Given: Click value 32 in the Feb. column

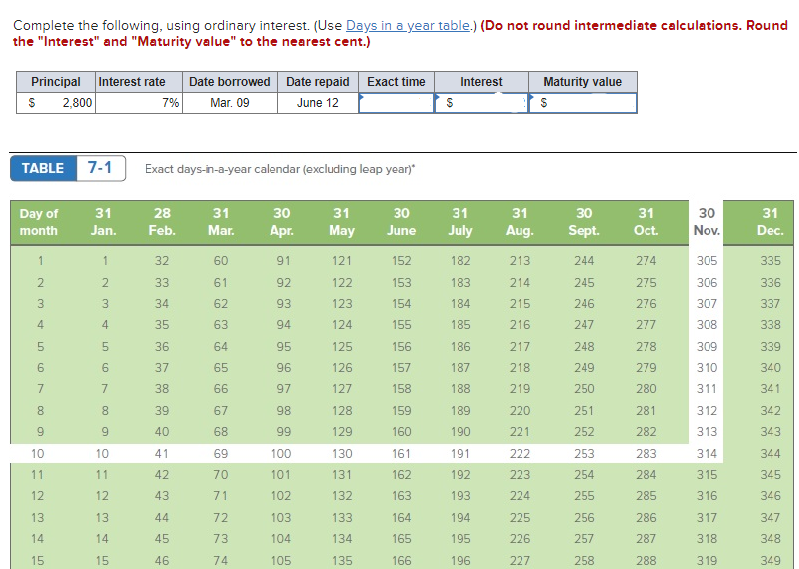Looking at the screenshot, I should (162, 261).
